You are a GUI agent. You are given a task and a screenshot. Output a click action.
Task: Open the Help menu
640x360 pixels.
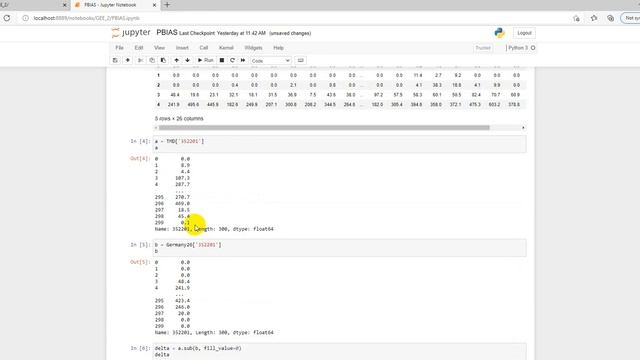278,48
